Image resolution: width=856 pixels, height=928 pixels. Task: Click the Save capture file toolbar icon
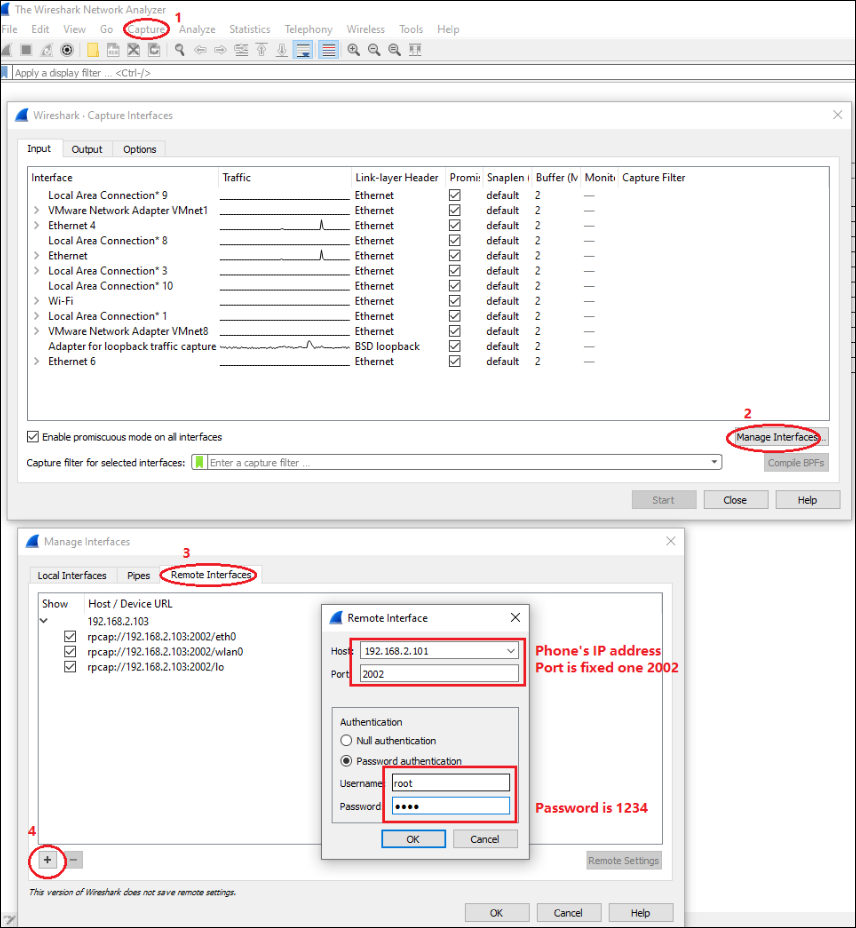pos(113,50)
